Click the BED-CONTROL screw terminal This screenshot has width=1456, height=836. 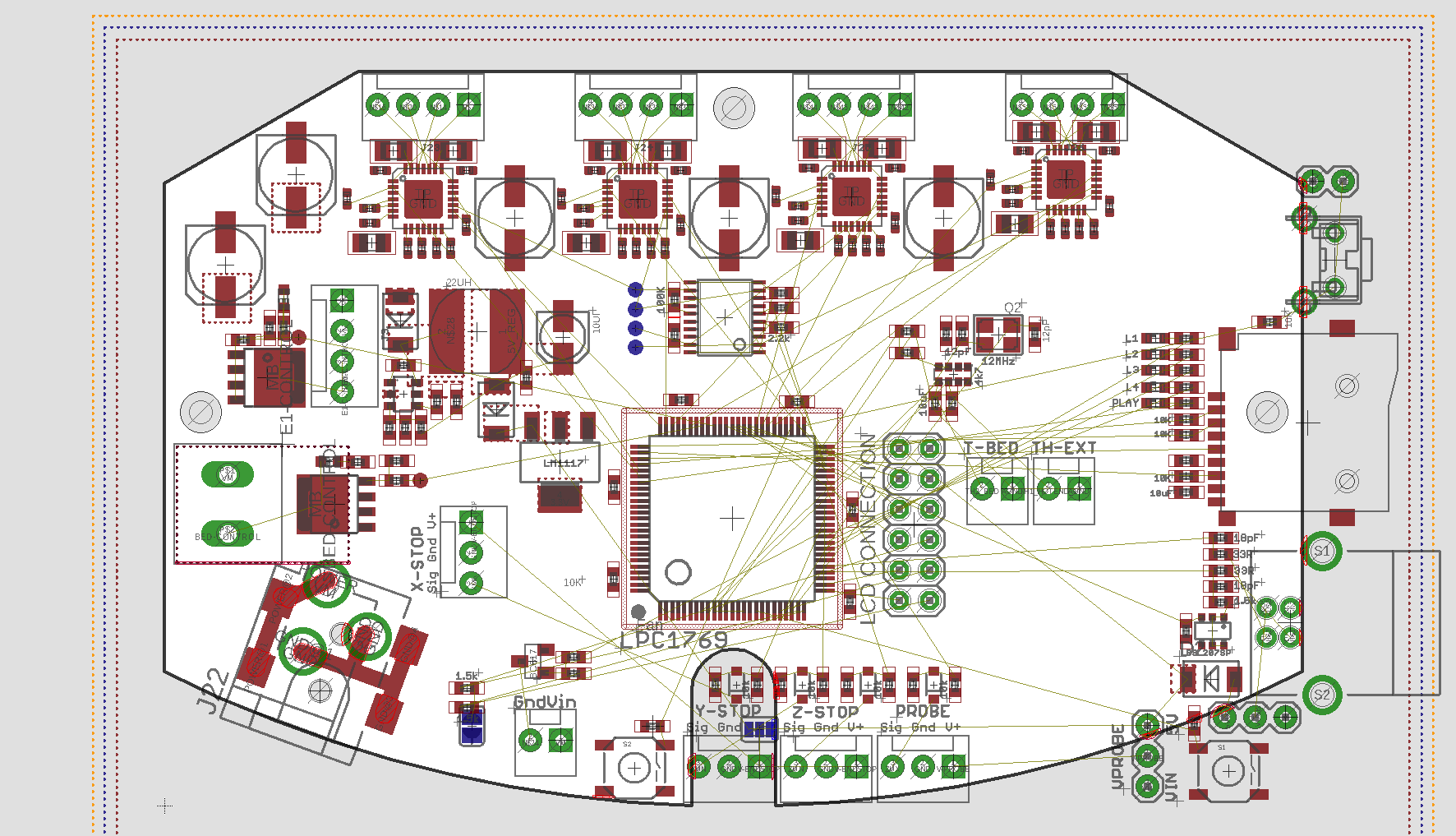click(x=228, y=504)
